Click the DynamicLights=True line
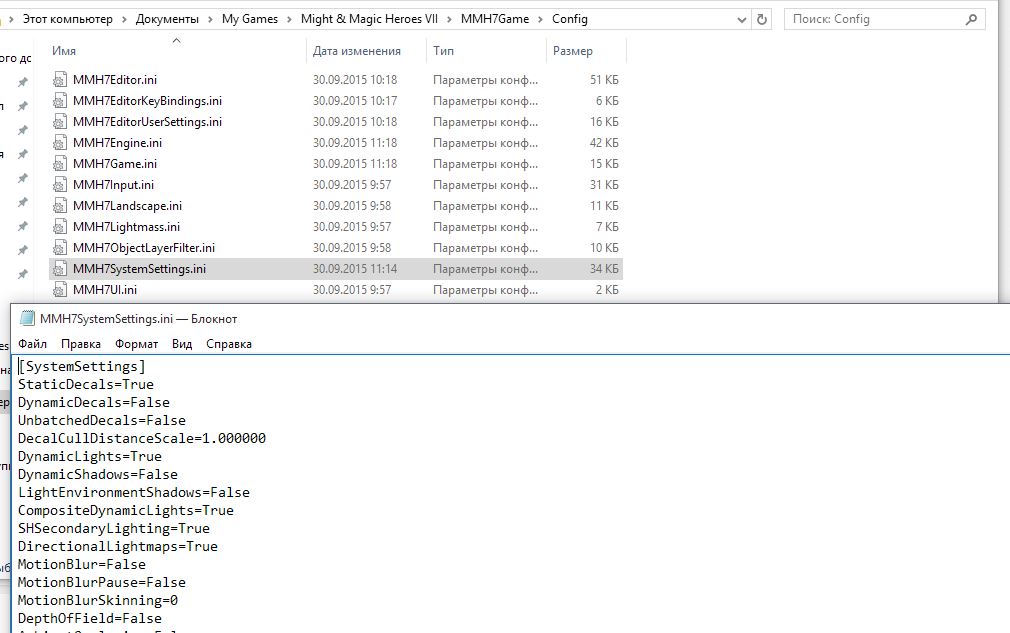 click(x=90, y=457)
